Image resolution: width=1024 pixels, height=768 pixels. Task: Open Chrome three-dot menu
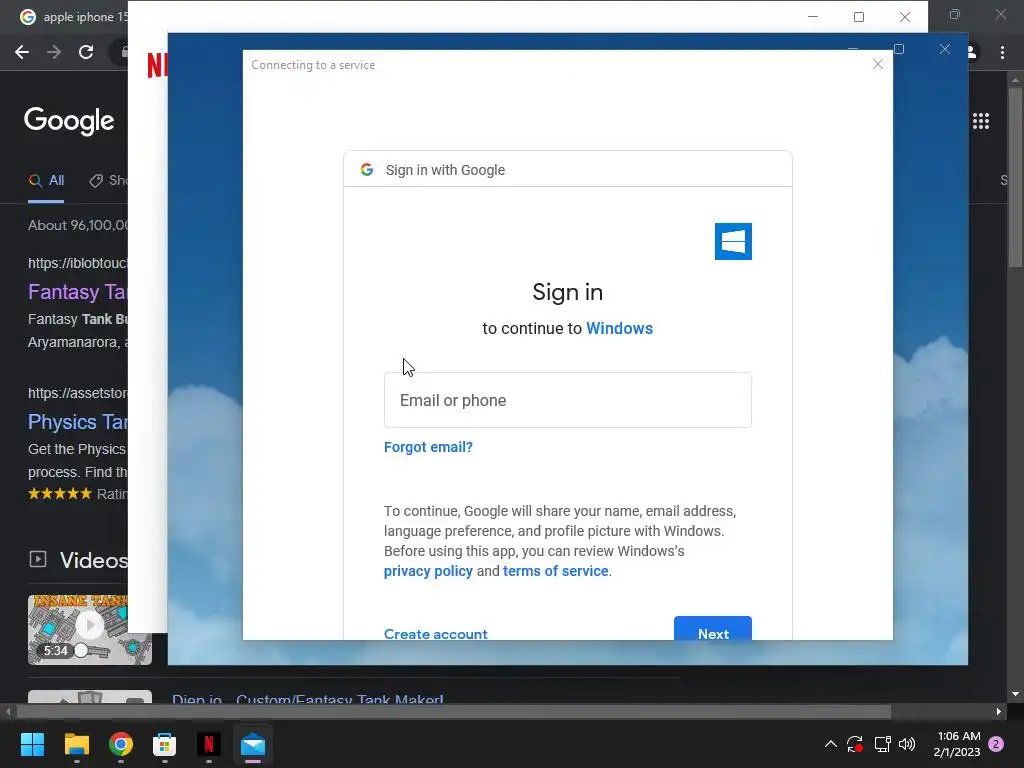pos(1002,52)
